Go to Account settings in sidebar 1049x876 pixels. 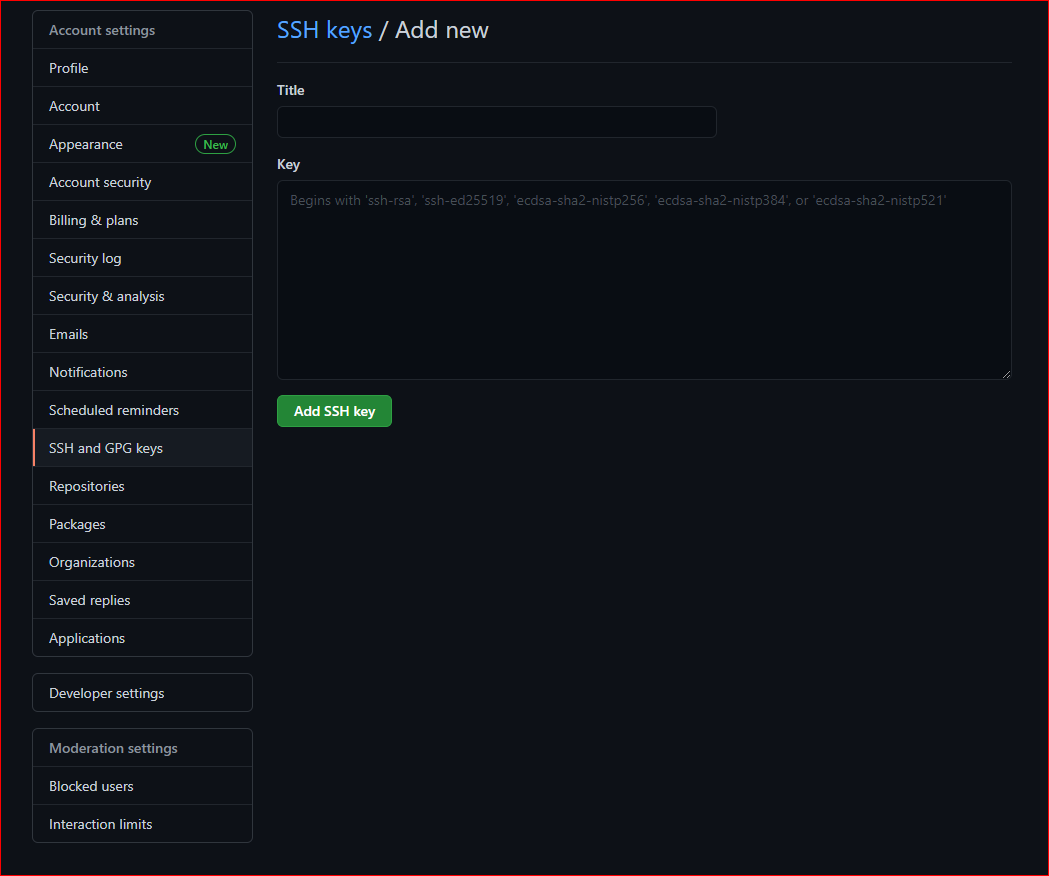tap(75, 106)
